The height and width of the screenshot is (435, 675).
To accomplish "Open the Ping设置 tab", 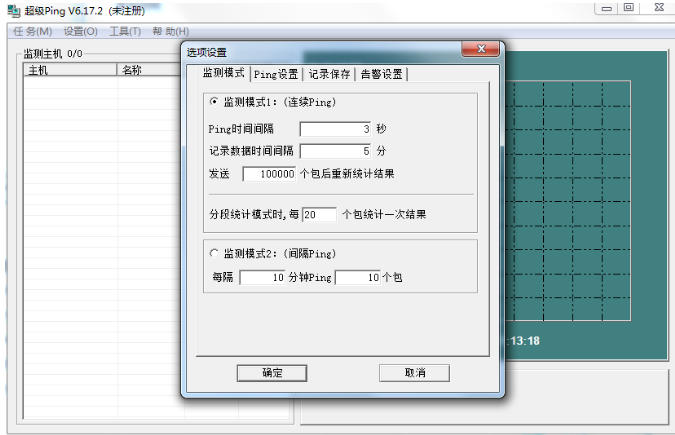I will [276, 74].
